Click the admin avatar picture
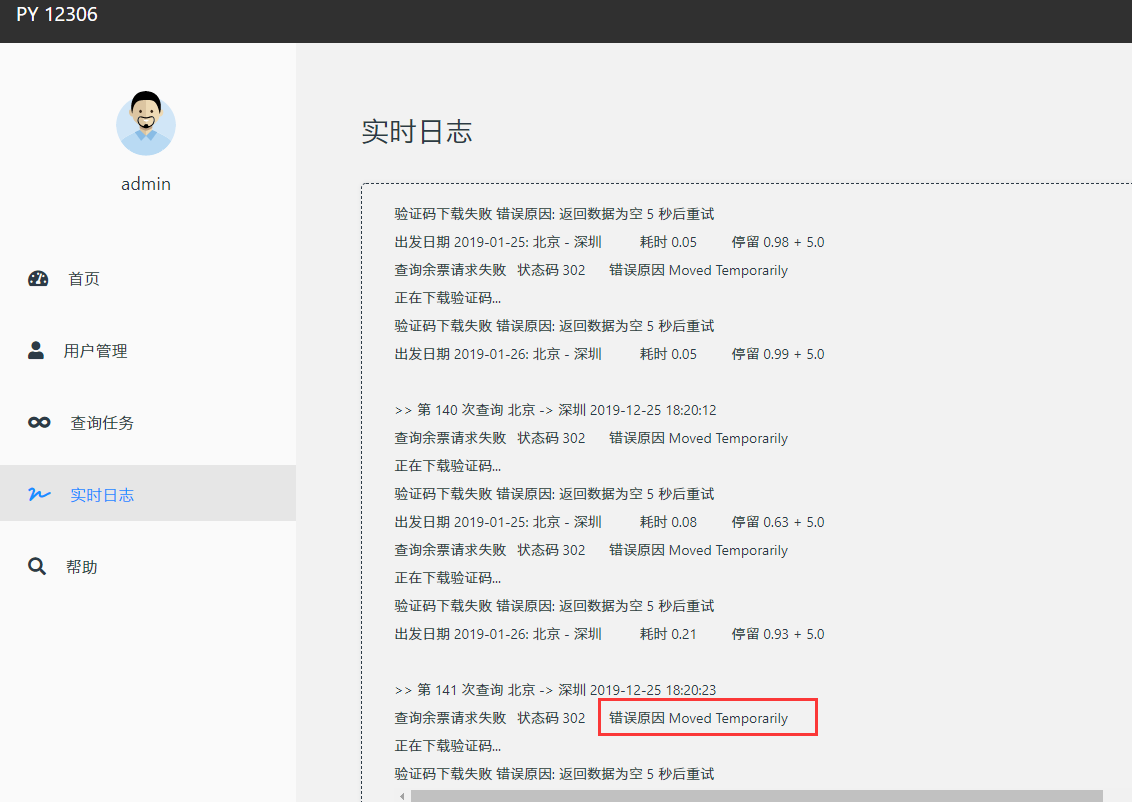 click(x=146, y=123)
